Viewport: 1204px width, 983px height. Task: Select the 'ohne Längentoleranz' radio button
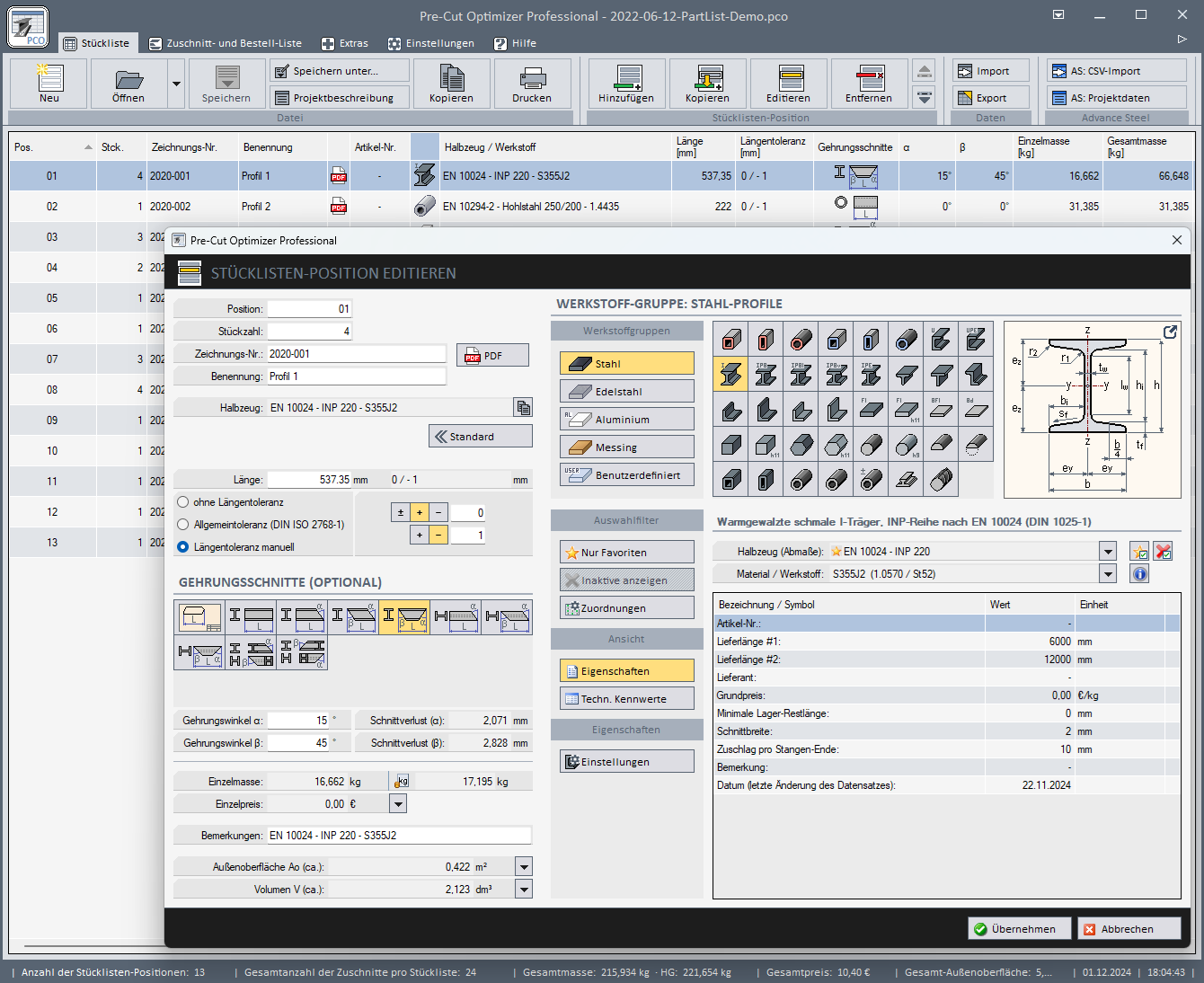(x=183, y=502)
